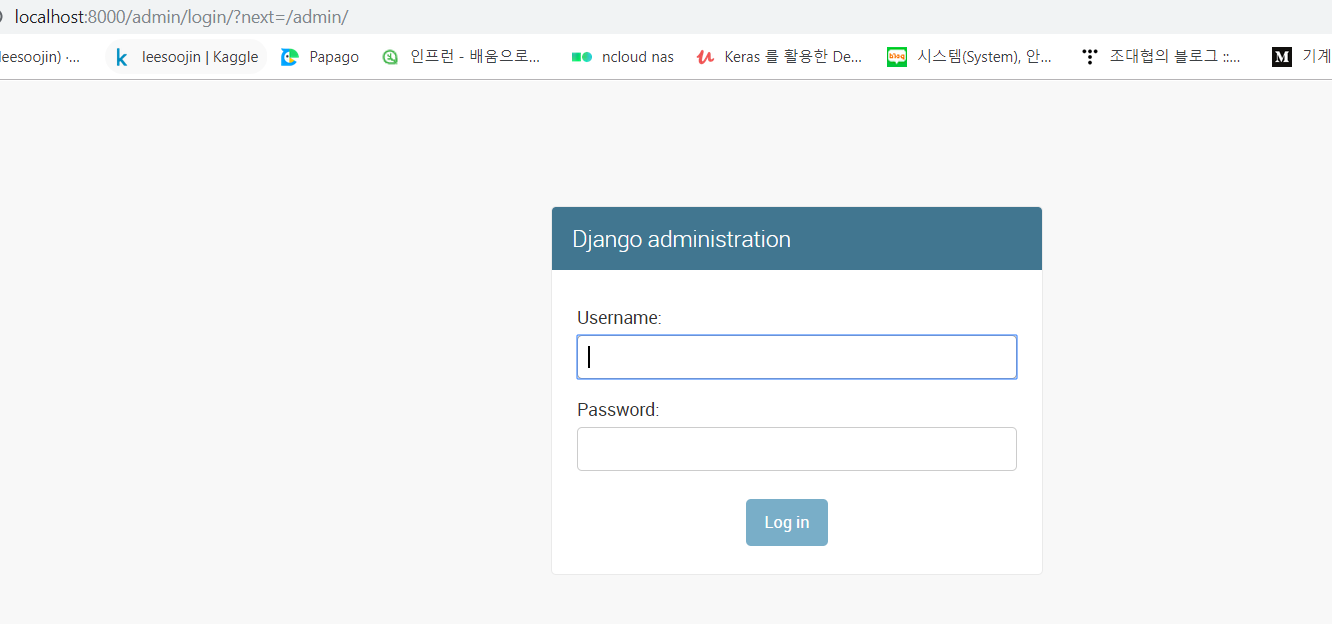Click the browser address bar URL
The height and width of the screenshot is (624, 1332).
pyautogui.click(x=181, y=17)
